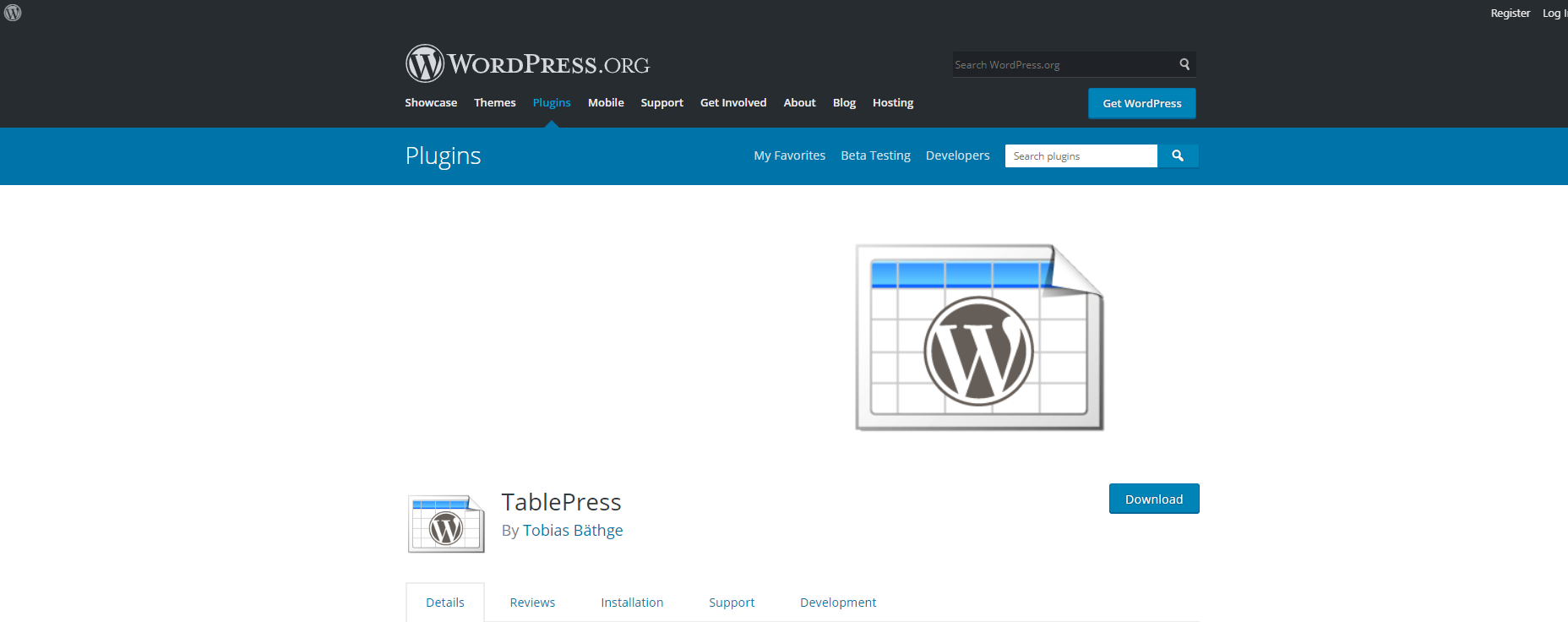Click the Log In link
Image resolution: width=1568 pixels, height=622 pixels.
(x=1554, y=13)
